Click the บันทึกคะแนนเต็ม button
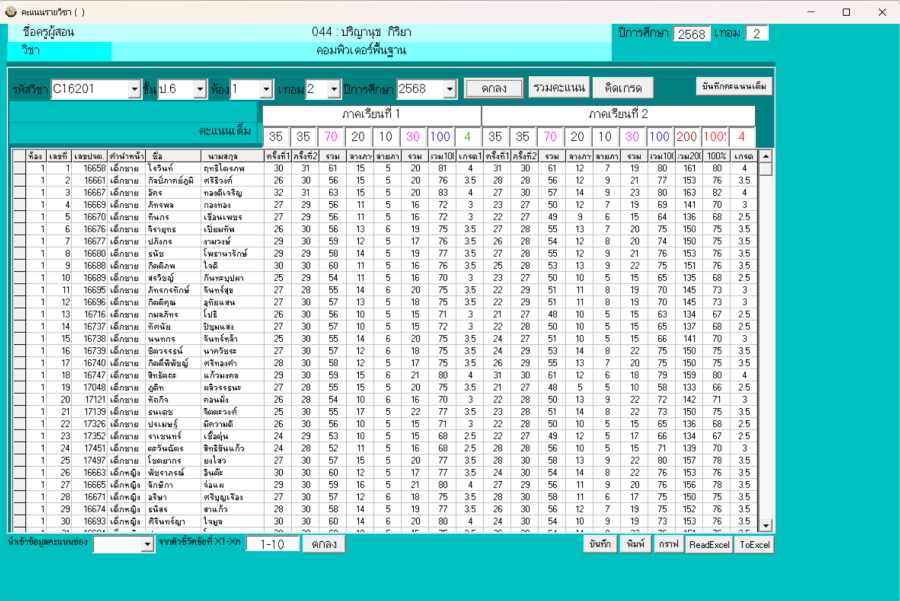 click(x=734, y=86)
